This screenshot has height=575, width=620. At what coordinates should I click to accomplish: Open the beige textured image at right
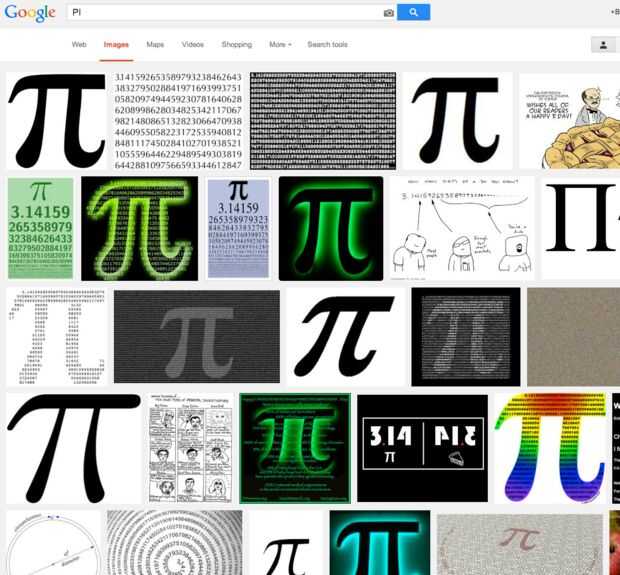pyautogui.click(x=573, y=337)
